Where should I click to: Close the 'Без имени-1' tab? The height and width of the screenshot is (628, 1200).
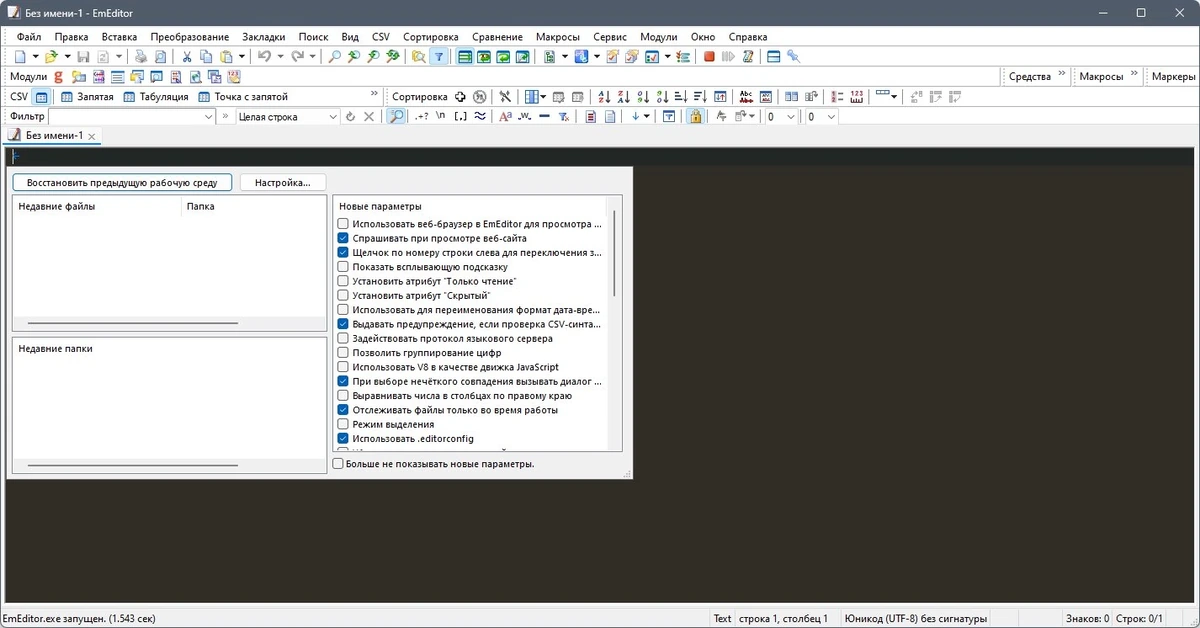coord(92,137)
